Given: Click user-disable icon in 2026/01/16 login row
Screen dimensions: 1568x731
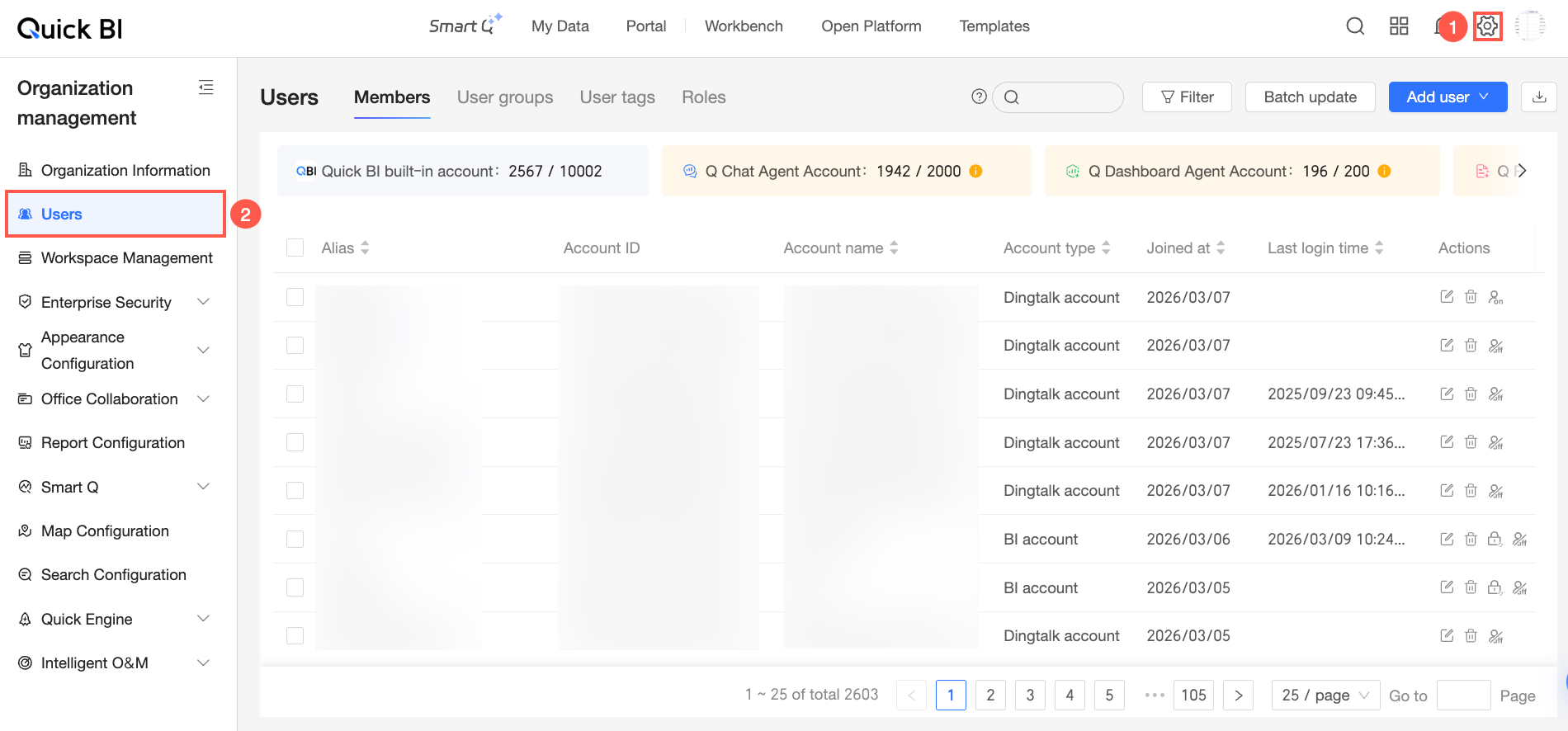Looking at the screenshot, I should [1495, 491].
